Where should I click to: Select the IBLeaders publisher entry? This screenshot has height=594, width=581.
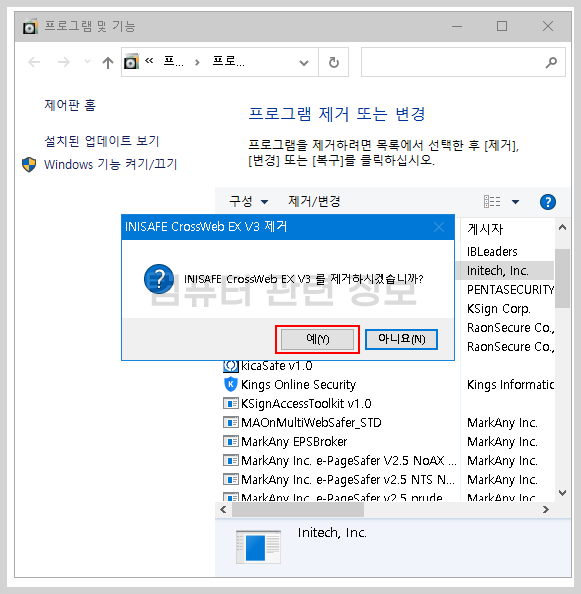point(492,252)
